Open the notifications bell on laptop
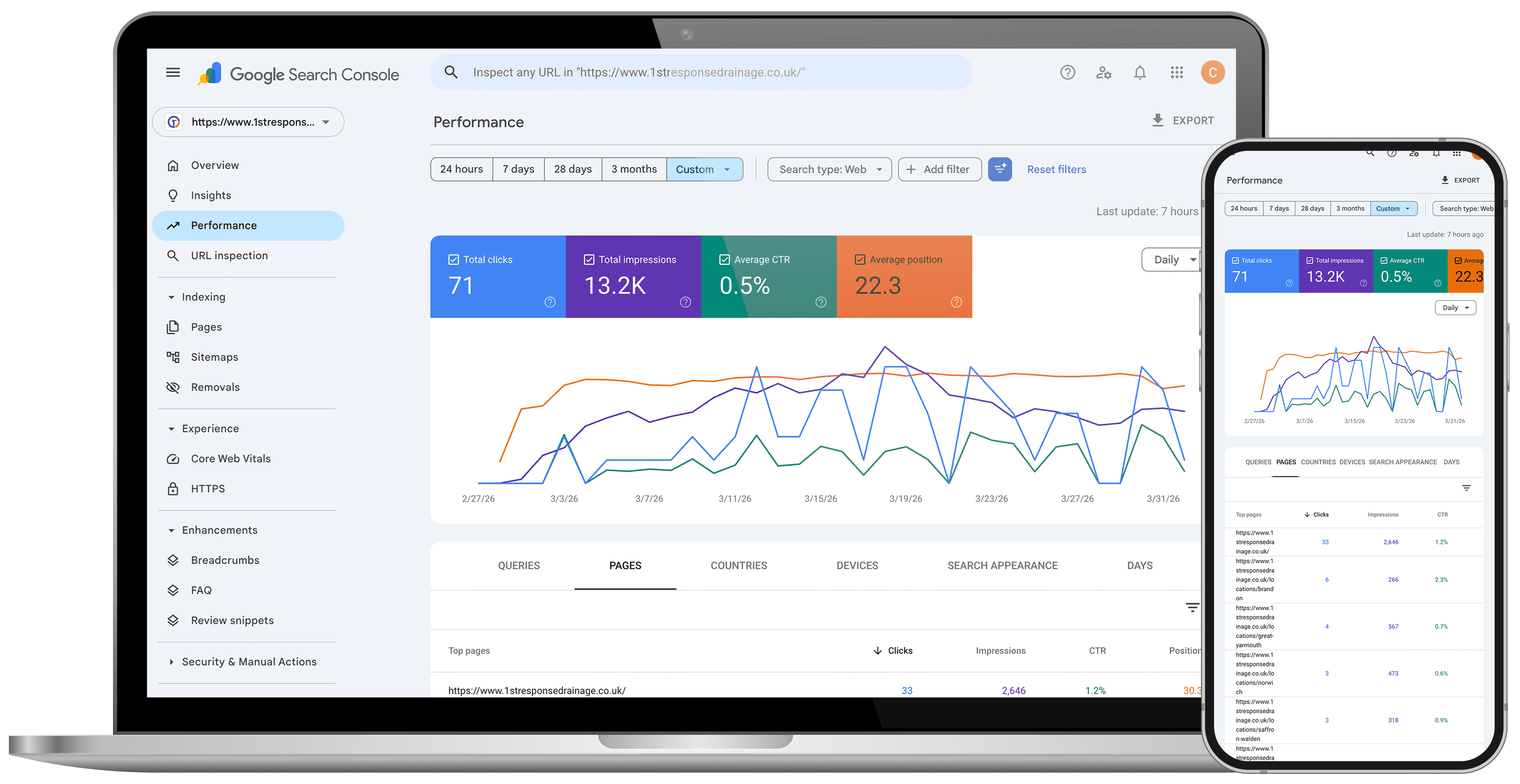This screenshot has width=1520, height=784. 1140,73
